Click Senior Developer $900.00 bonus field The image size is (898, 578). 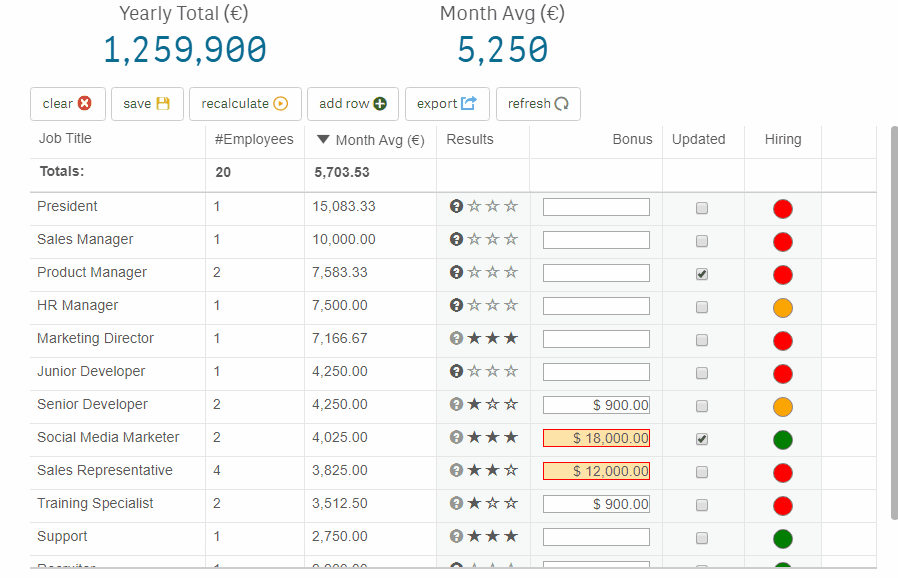coord(596,405)
